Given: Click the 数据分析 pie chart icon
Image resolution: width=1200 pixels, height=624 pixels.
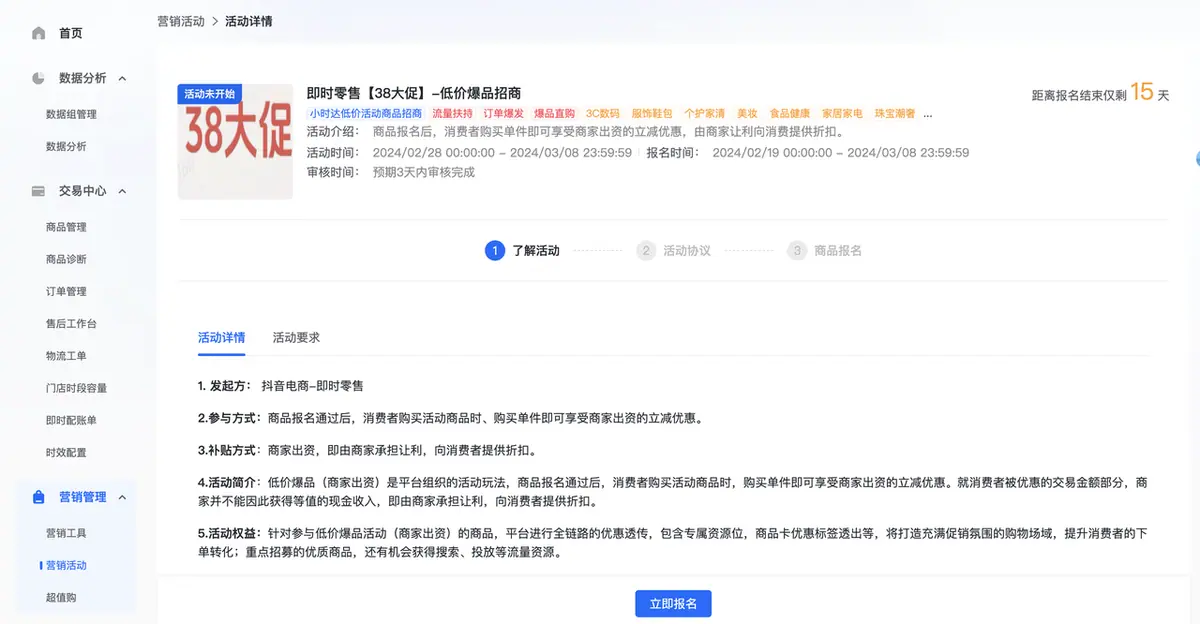Looking at the screenshot, I should tap(38, 78).
